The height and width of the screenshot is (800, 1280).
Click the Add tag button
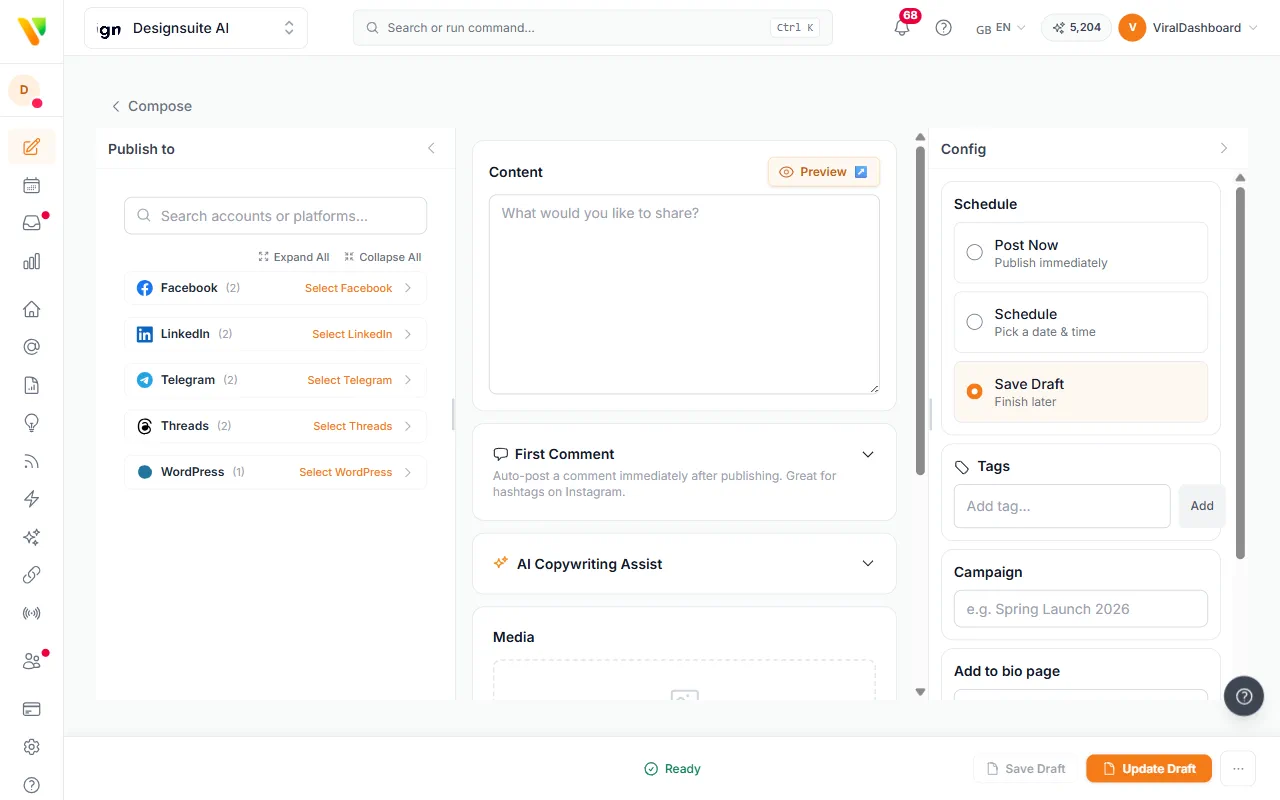coord(1202,506)
